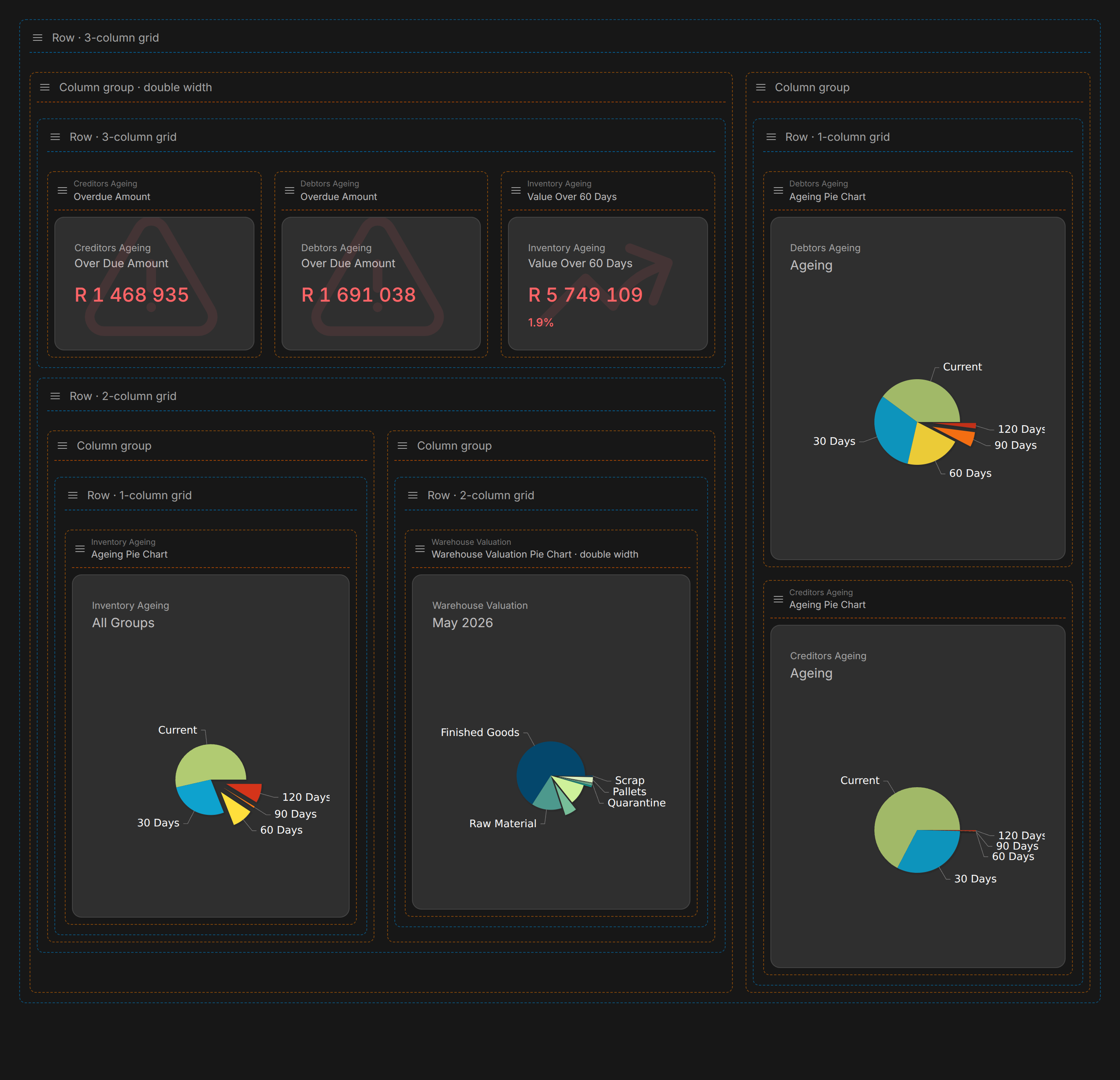
Task: Click the 'Quarantine' label on the Warehouse pie
Action: point(636,803)
